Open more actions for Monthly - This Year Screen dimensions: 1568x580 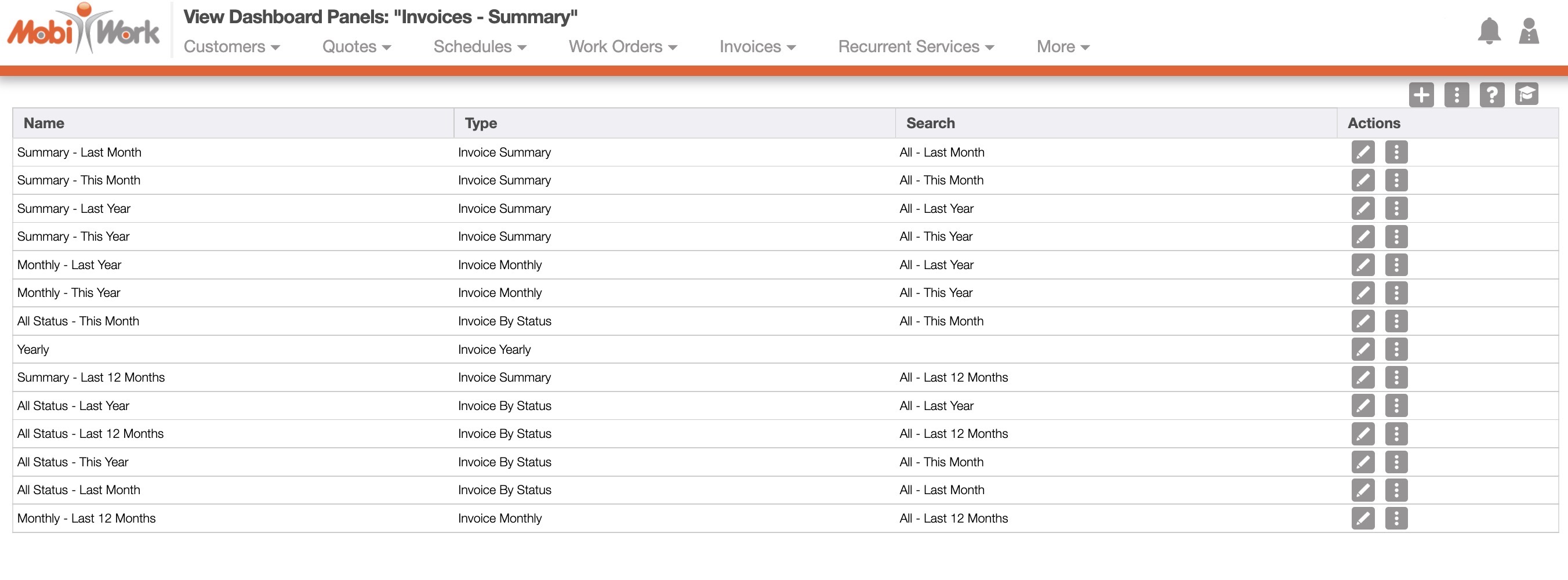(x=1396, y=293)
